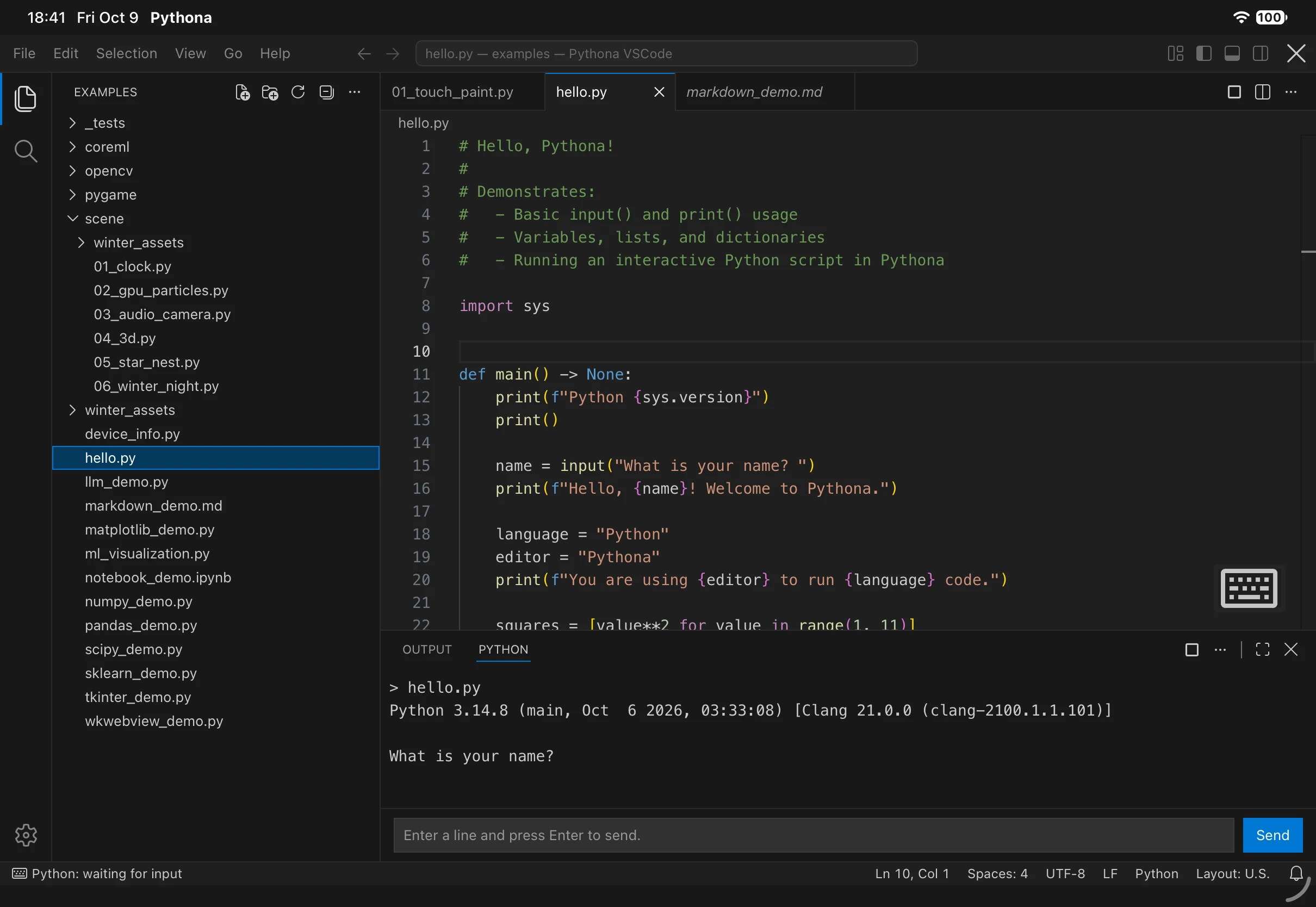Close the bottom panel

click(1291, 650)
